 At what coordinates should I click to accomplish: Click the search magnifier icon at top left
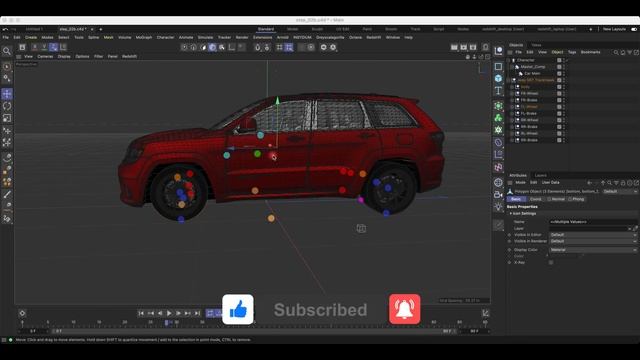coord(7,51)
